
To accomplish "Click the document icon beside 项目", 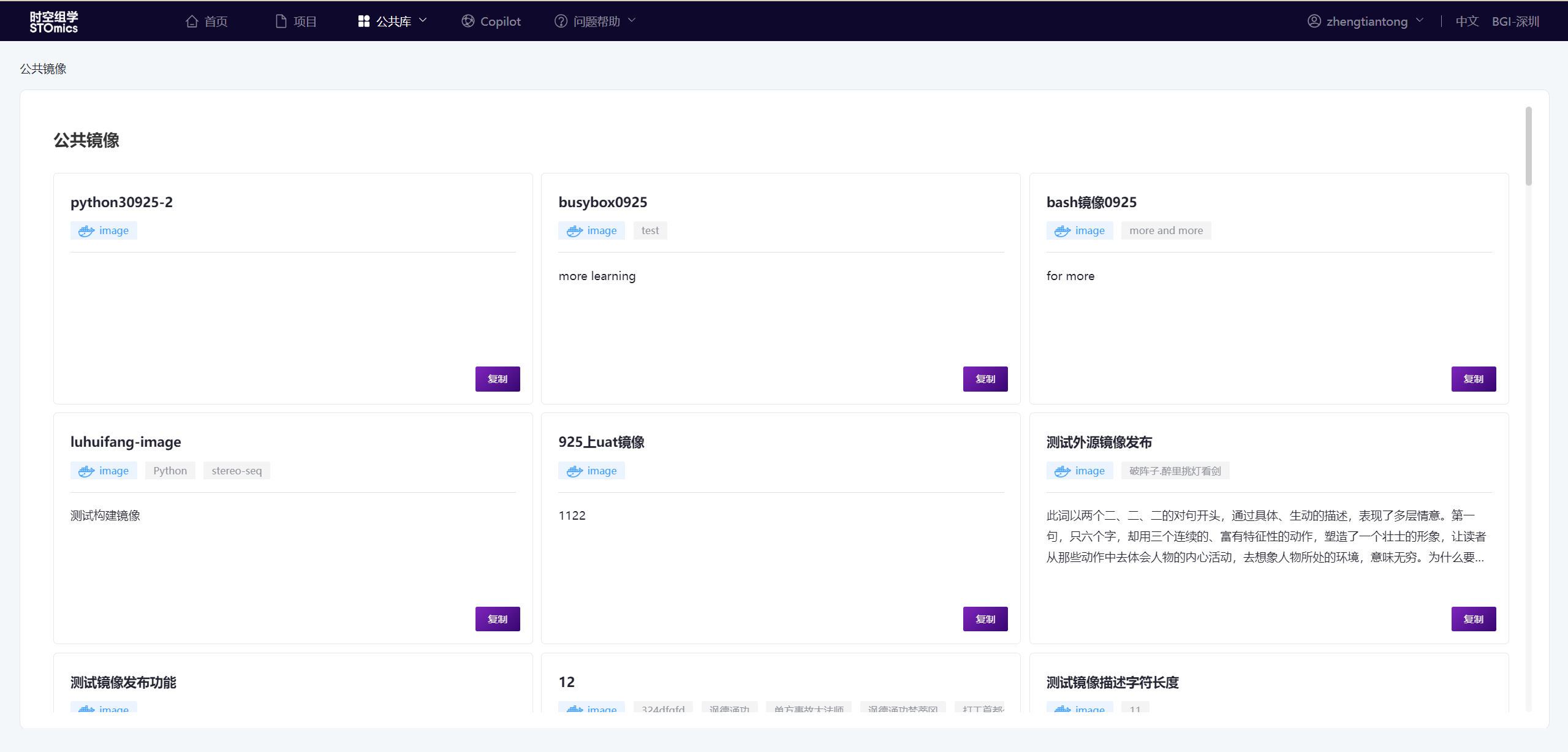I will tap(281, 21).
